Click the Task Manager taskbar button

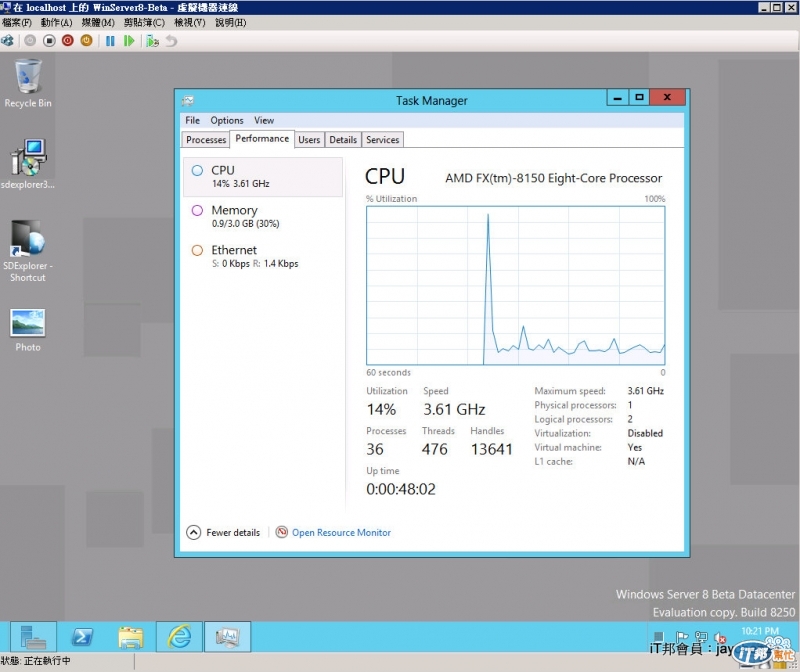click(228, 637)
